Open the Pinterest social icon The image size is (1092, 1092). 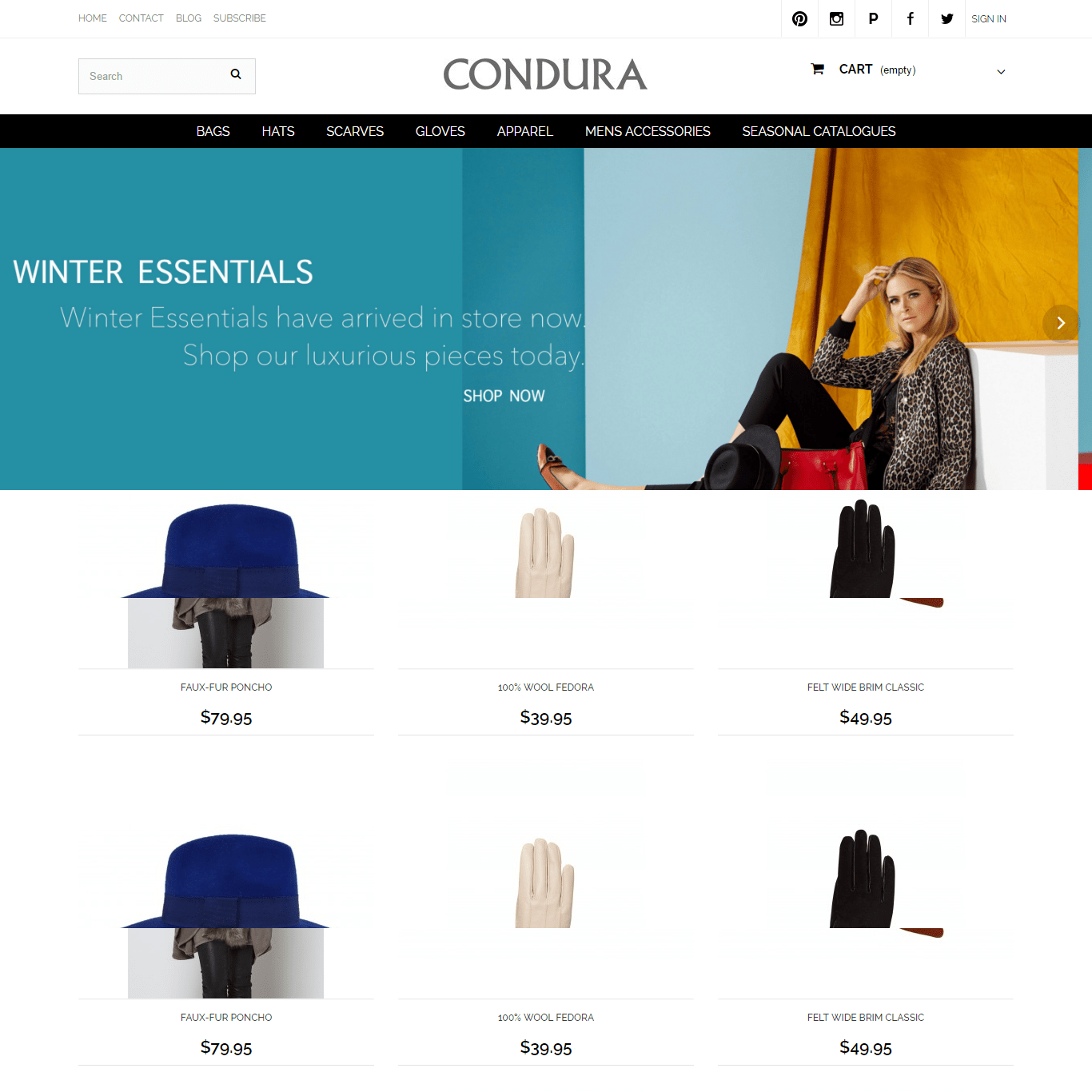tap(799, 19)
